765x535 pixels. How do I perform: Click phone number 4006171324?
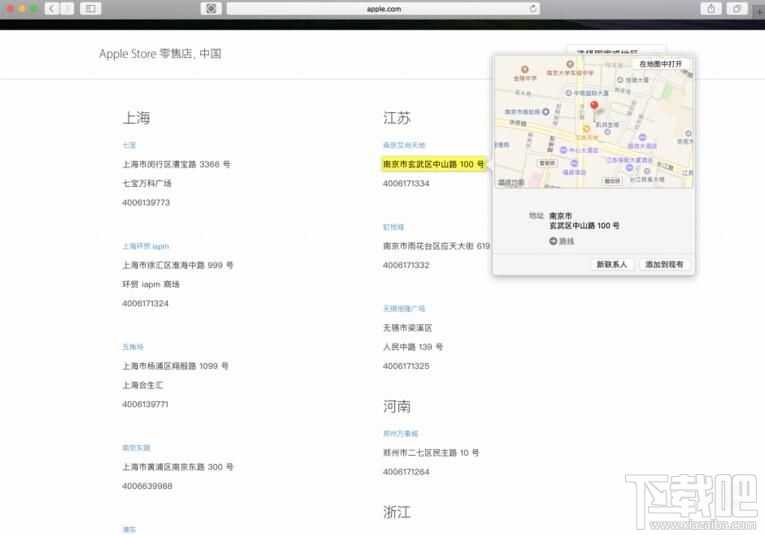pos(145,303)
